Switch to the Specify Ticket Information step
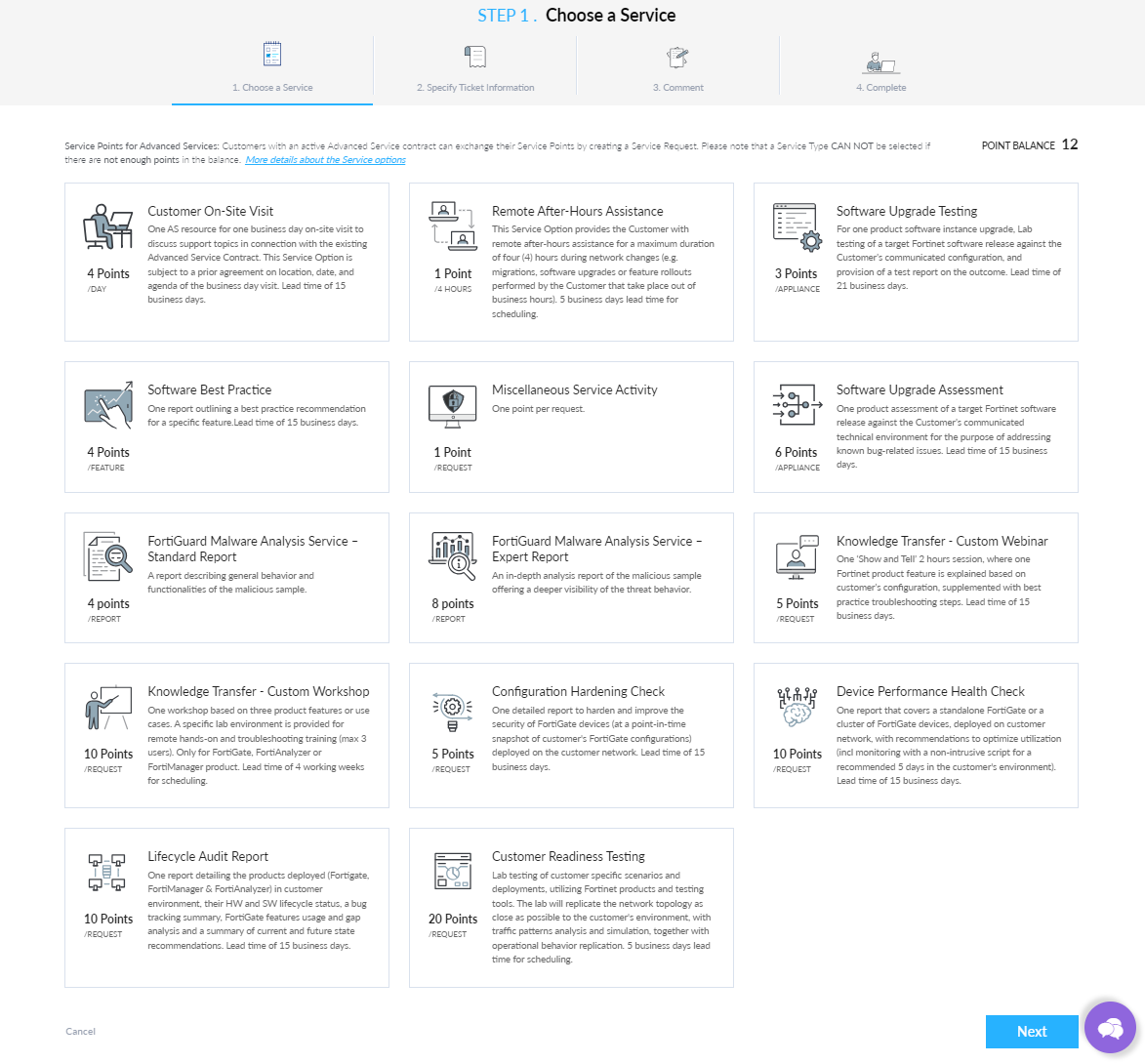This screenshot has width=1145, height=1064. pos(474,66)
